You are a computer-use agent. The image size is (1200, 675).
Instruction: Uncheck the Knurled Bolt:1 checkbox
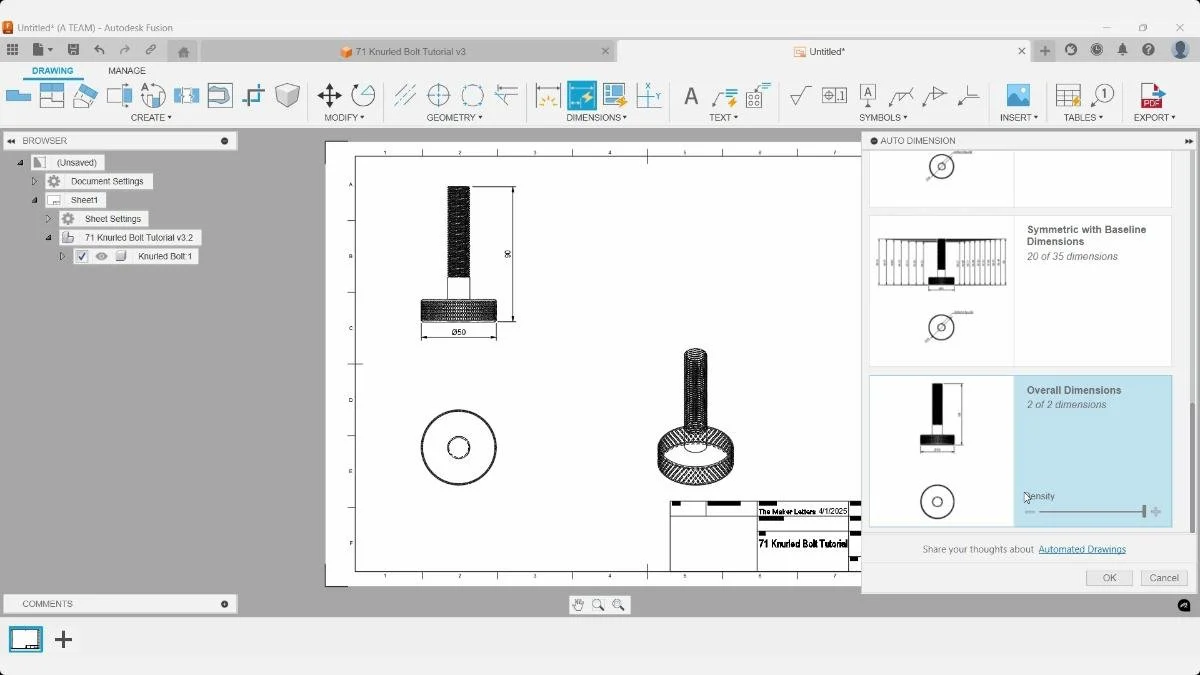tap(82, 256)
